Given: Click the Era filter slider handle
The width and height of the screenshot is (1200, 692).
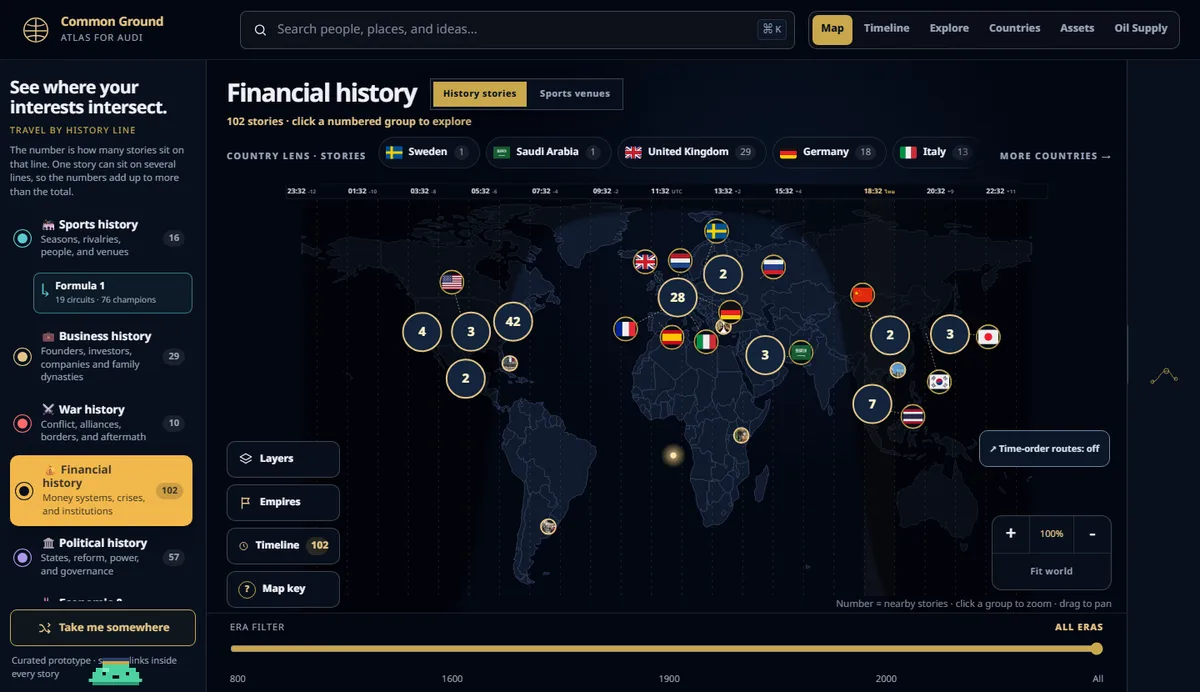Looking at the screenshot, I should [x=1097, y=649].
